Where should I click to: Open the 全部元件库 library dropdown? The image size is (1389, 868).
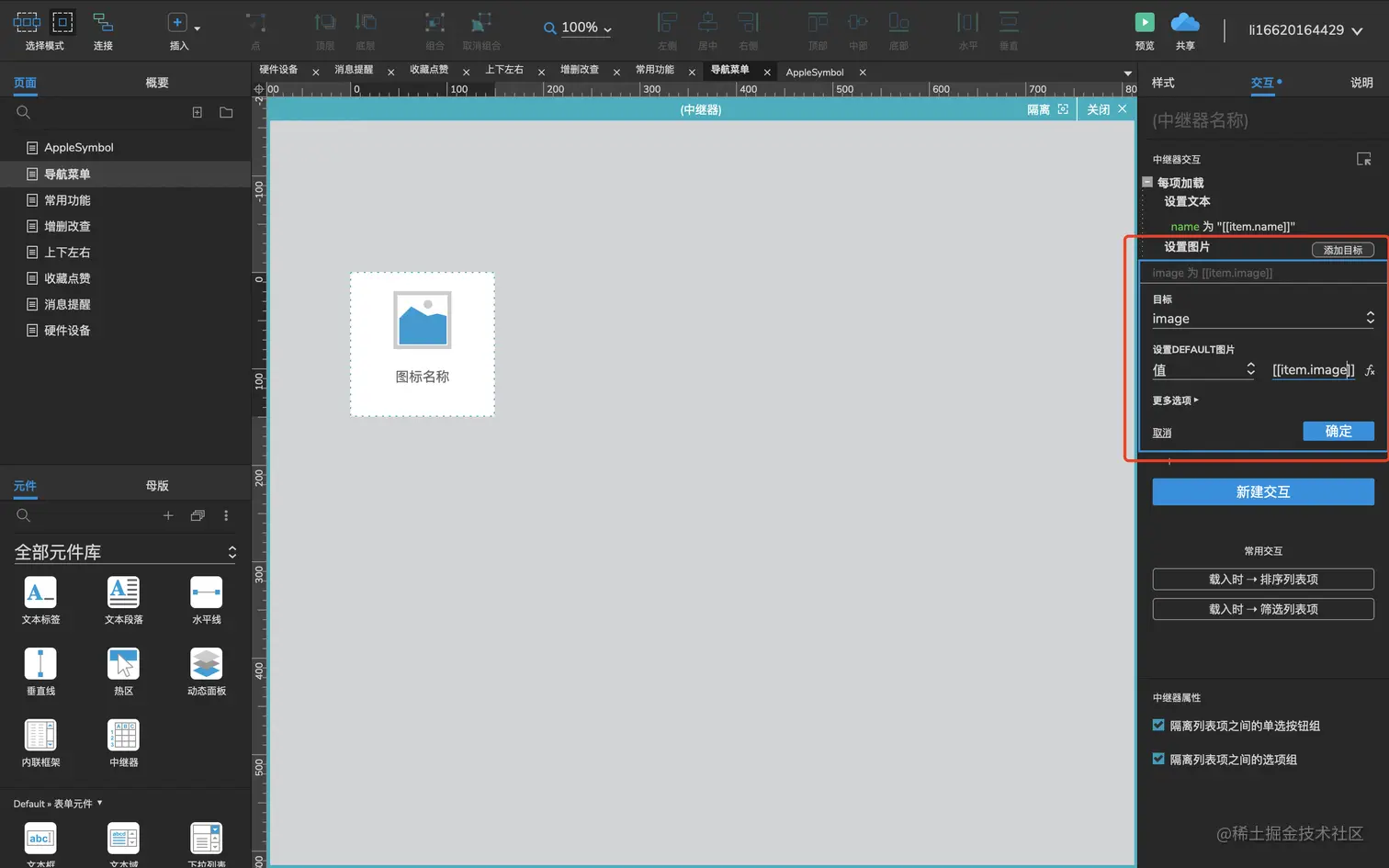coord(125,552)
